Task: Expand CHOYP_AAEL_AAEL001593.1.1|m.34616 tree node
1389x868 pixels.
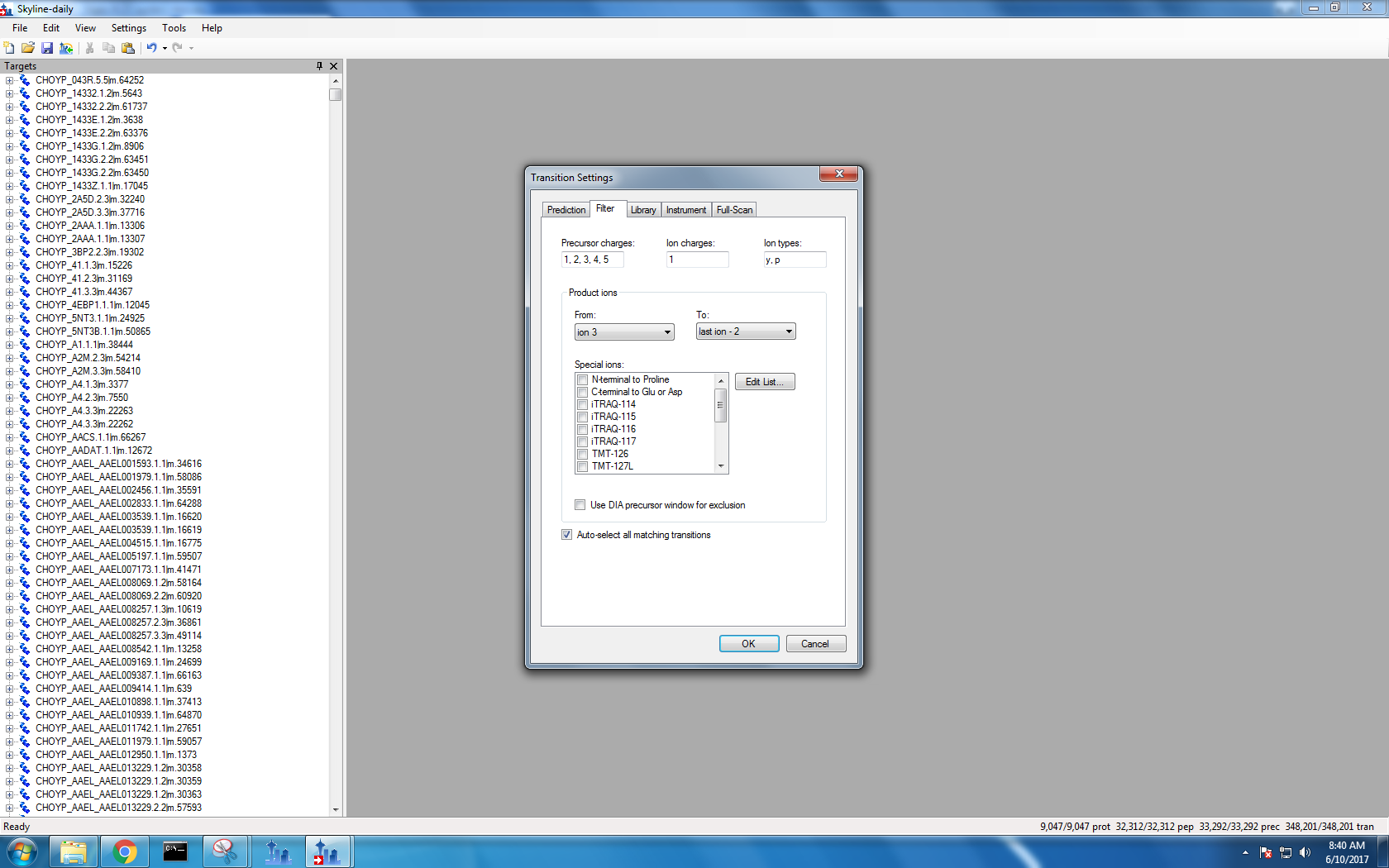Action: pyautogui.click(x=9, y=464)
